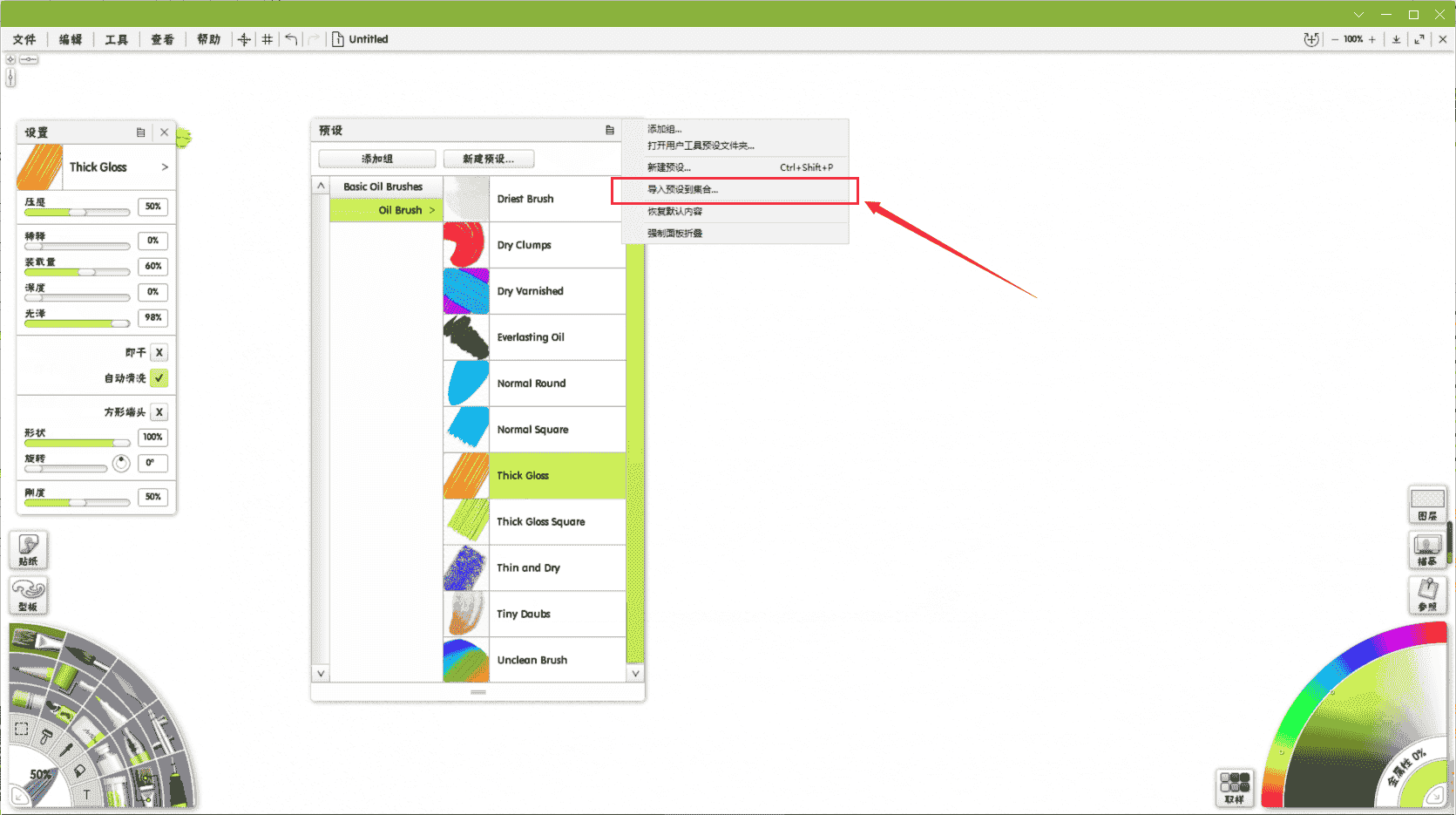Click the 添加组 add group button

tap(377, 159)
